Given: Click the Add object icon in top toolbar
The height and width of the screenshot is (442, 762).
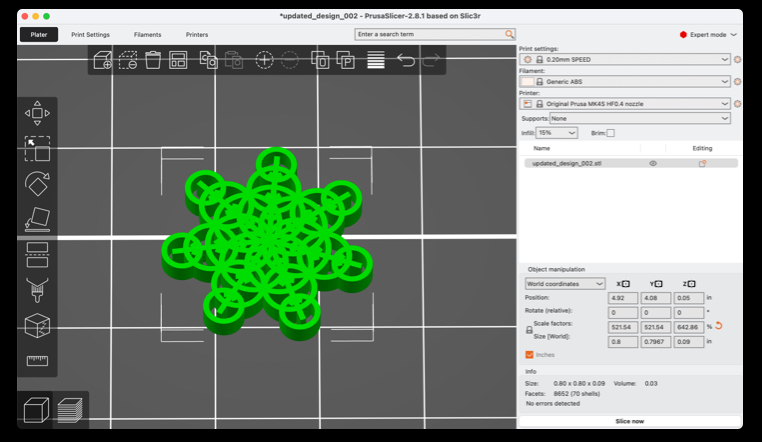Looking at the screenshot, I should click(102, 60).
